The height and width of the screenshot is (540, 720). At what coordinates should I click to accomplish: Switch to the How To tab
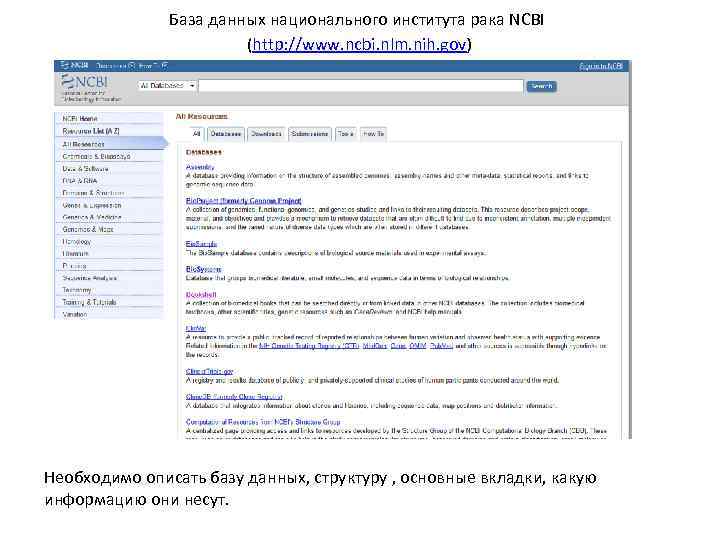373,134
